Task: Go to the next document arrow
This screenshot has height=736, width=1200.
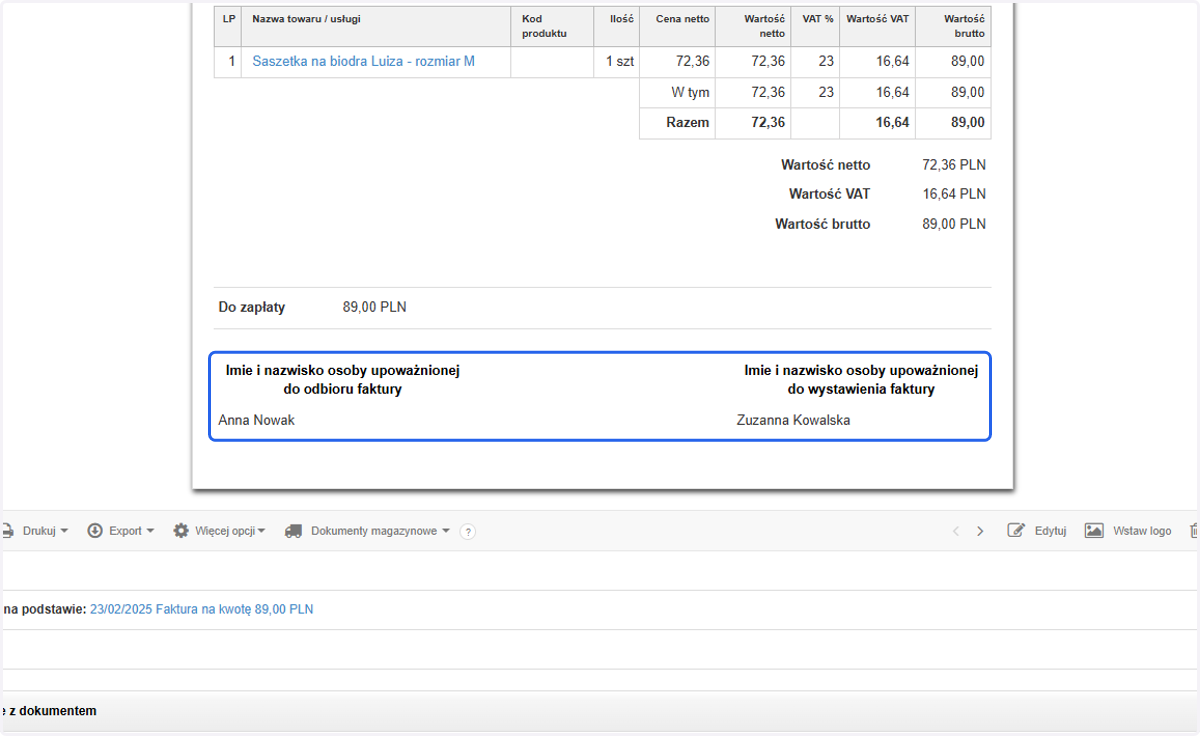Action: click(x=980, y=531)
